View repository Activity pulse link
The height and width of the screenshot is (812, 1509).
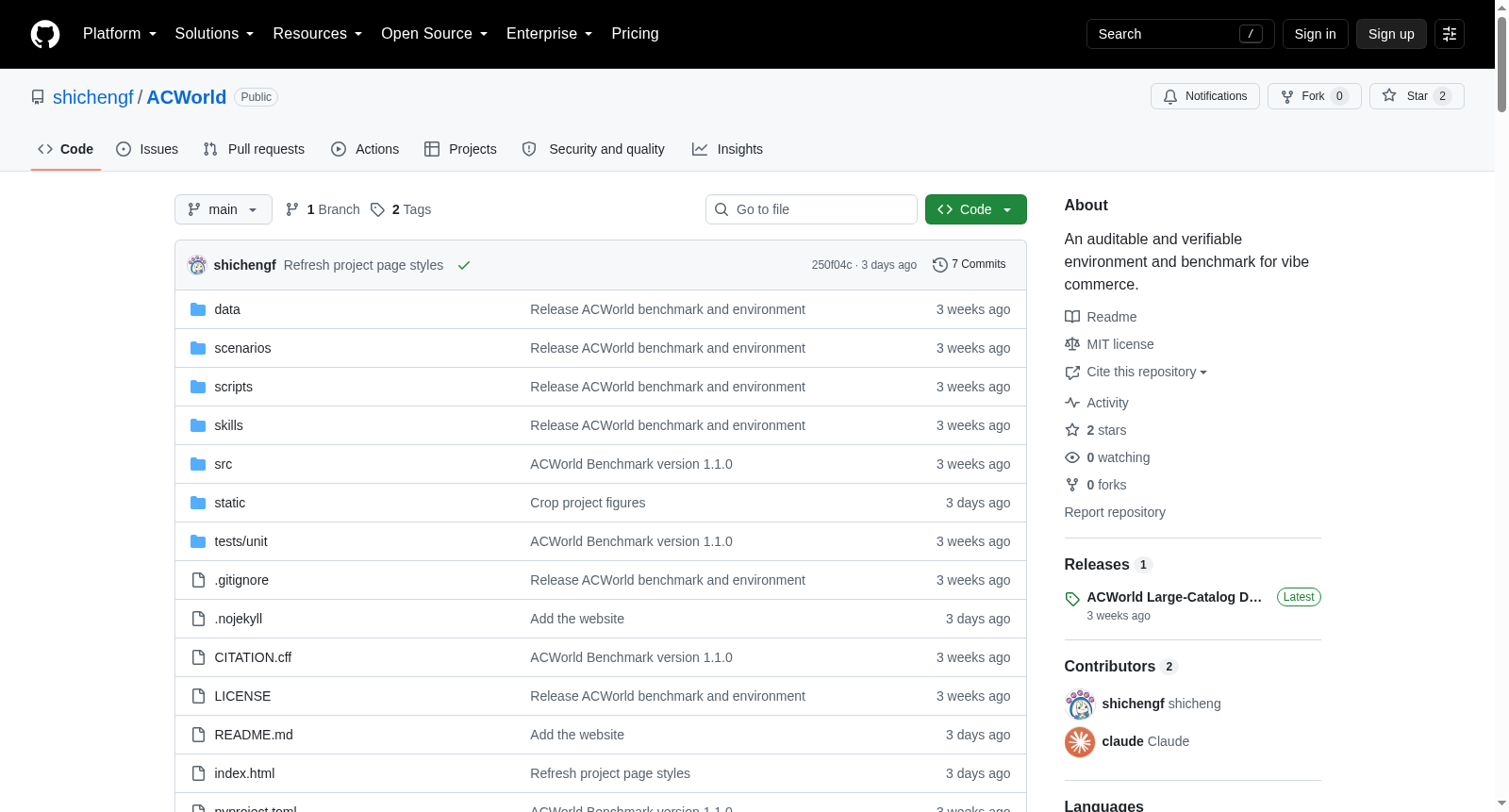click(1097, 403)
